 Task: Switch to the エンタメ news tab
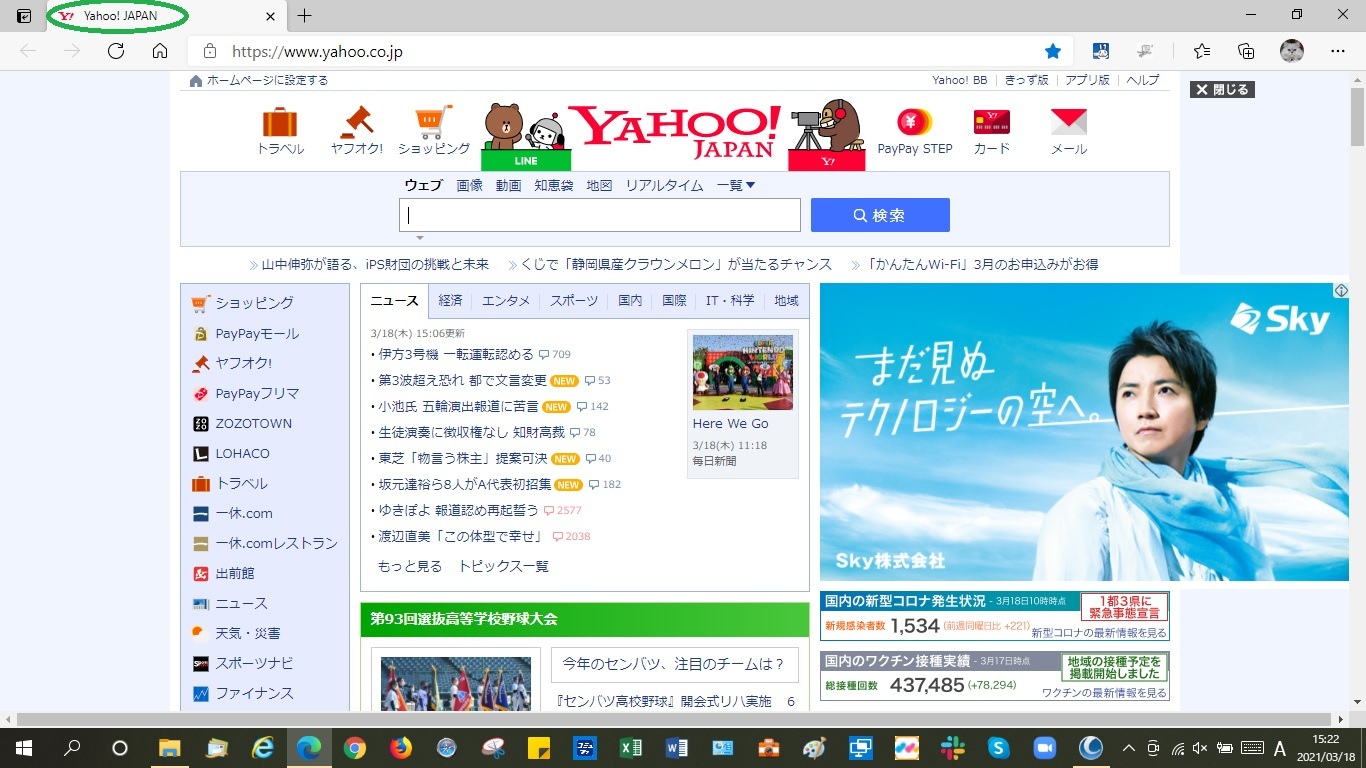(x=506, y=301)
